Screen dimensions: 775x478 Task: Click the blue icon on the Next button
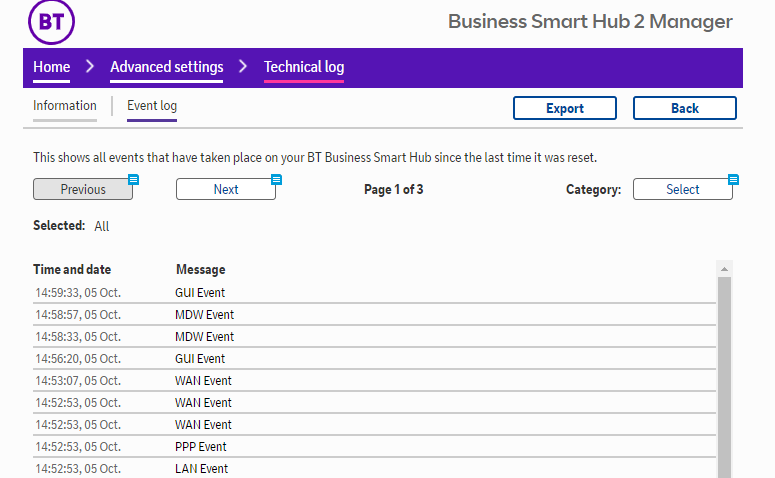click(x=277, y=179)
